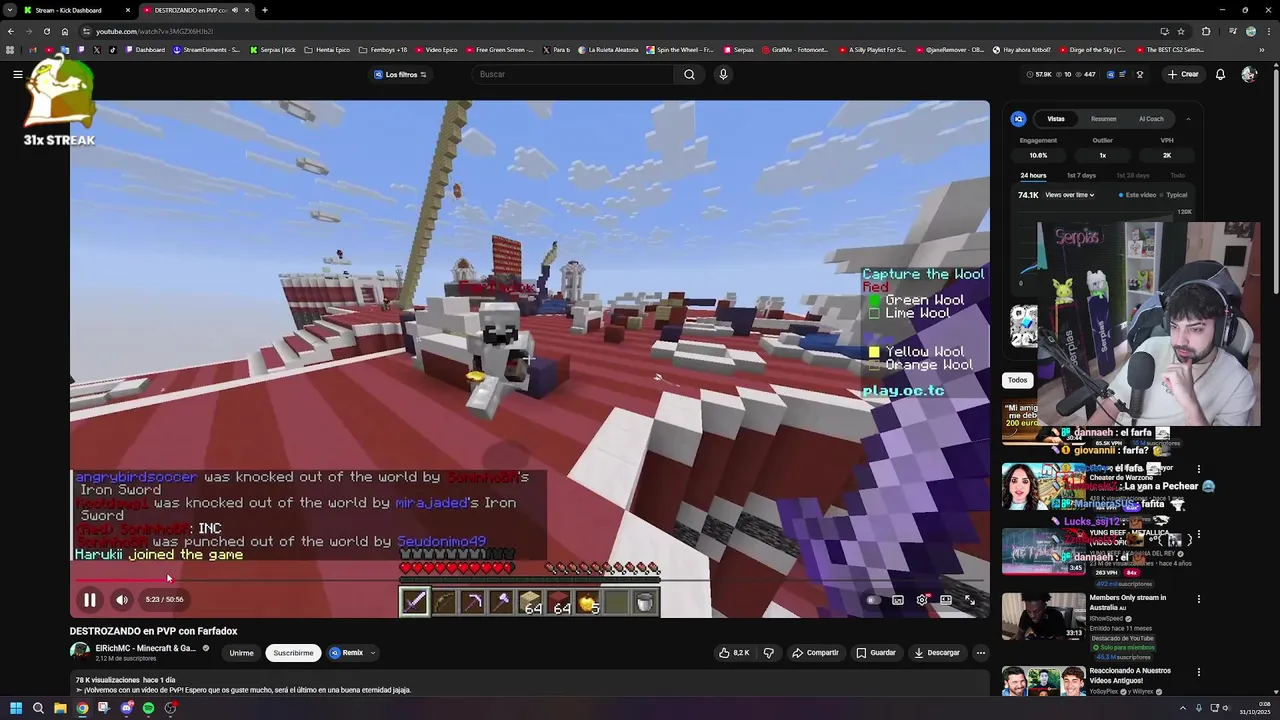This screenshot has height=720, width=1280.
Task: Open 'Views over time' dropdown
Action: pos(1070,195)
